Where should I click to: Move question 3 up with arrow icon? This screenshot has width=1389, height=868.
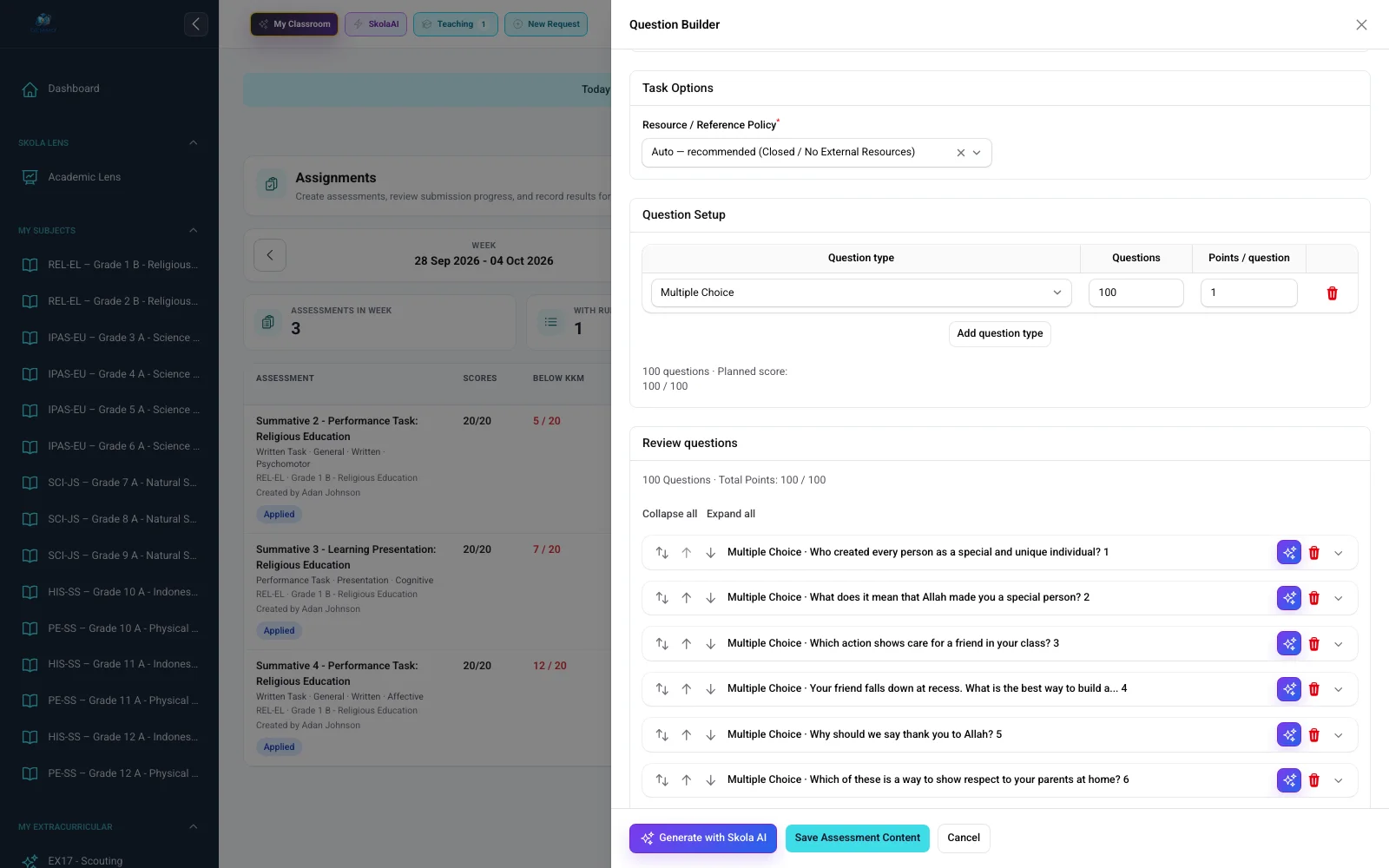point(687,644)
